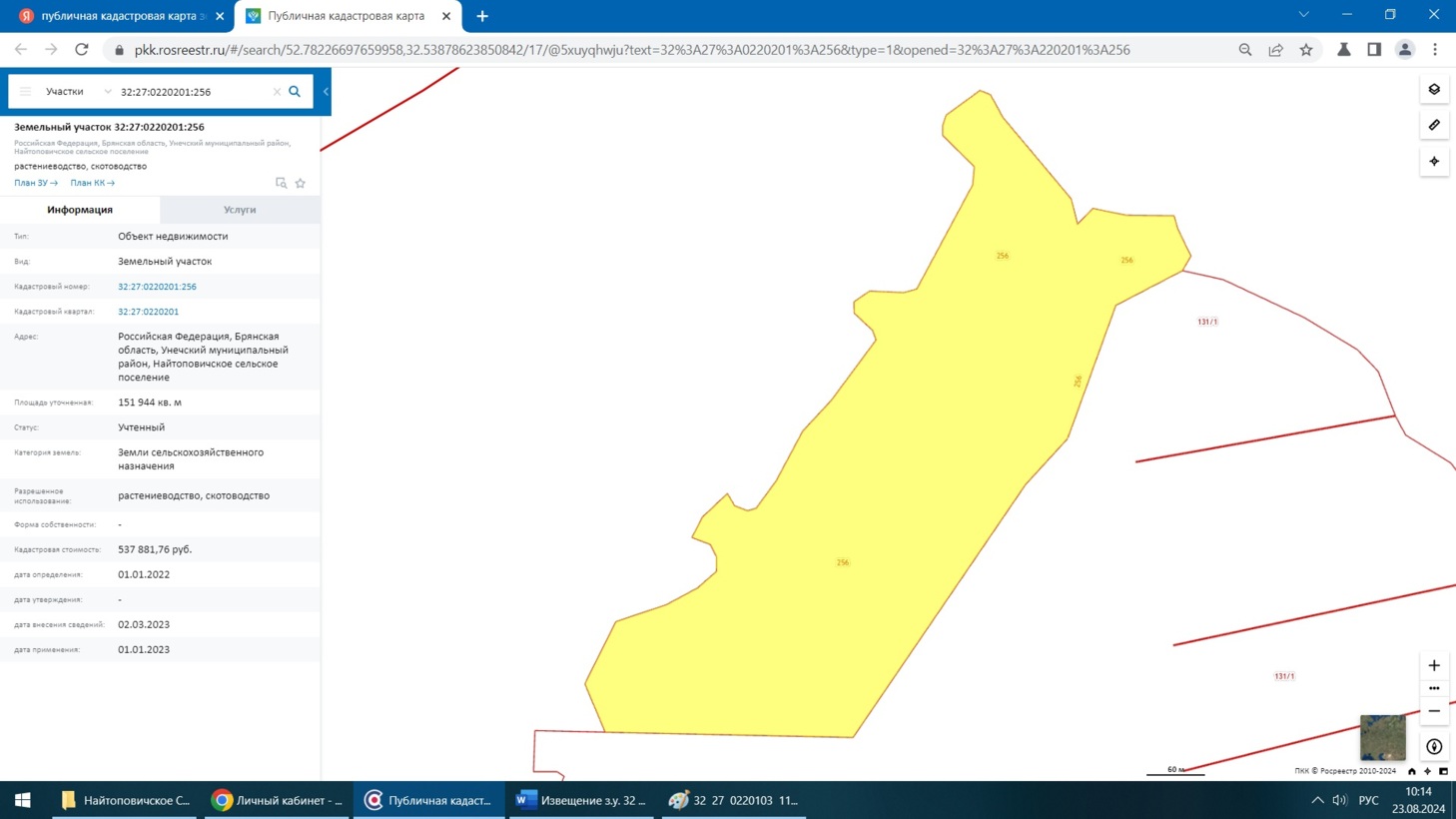Collapse the left info panel
Screen dimensions: 1456x819
coord(326,92)
